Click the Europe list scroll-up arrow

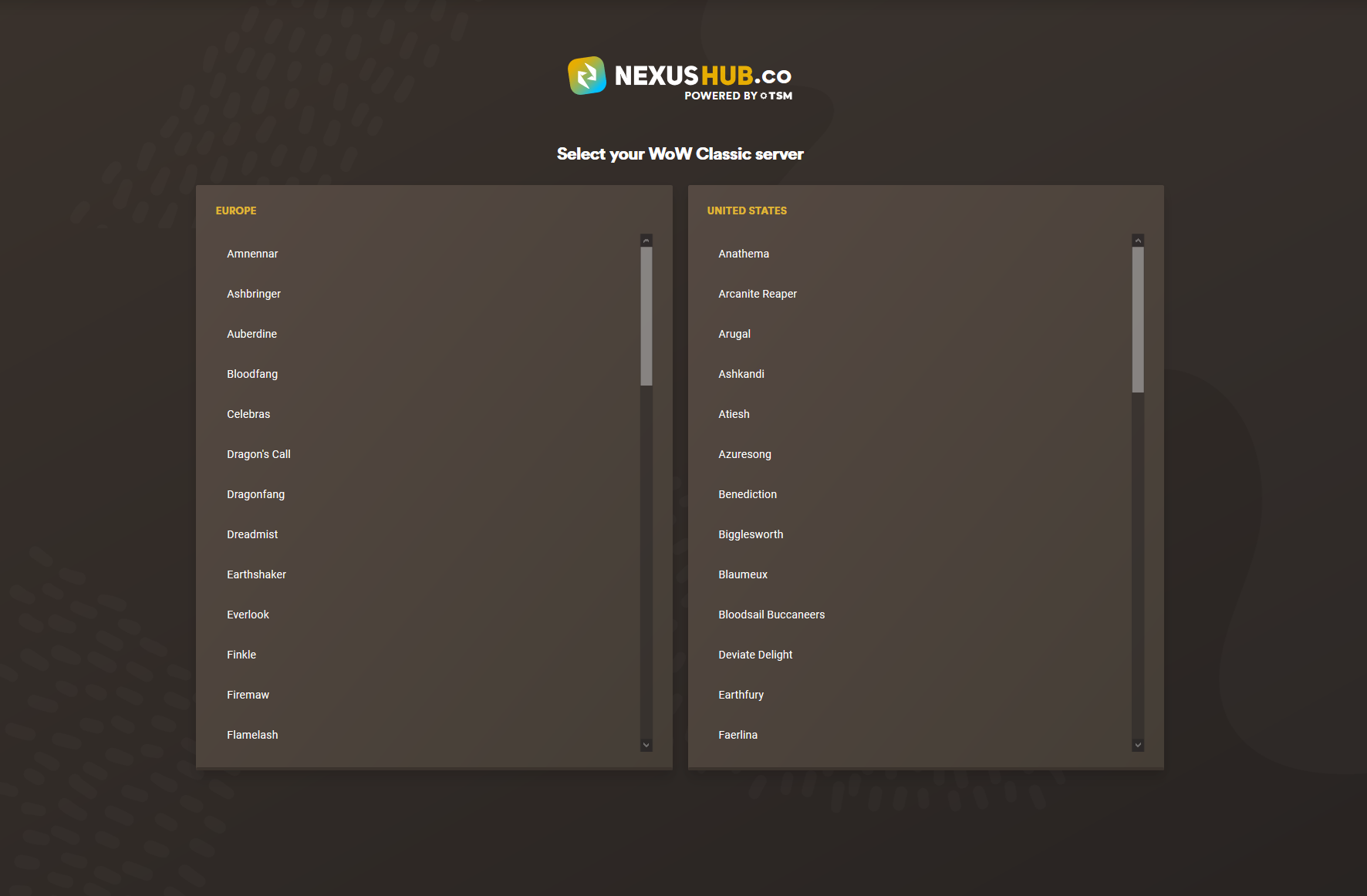click(646, 241)
